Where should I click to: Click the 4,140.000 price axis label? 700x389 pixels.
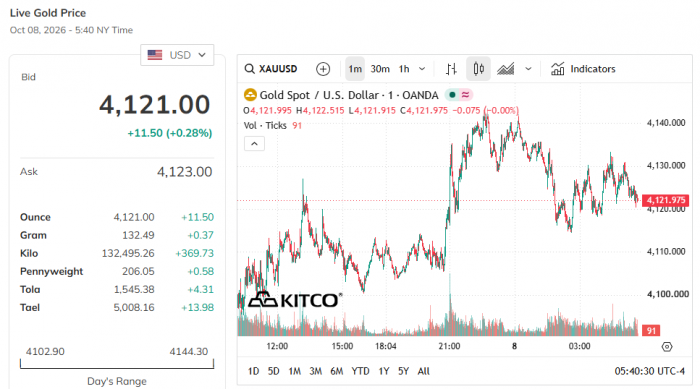coord(666,123)
